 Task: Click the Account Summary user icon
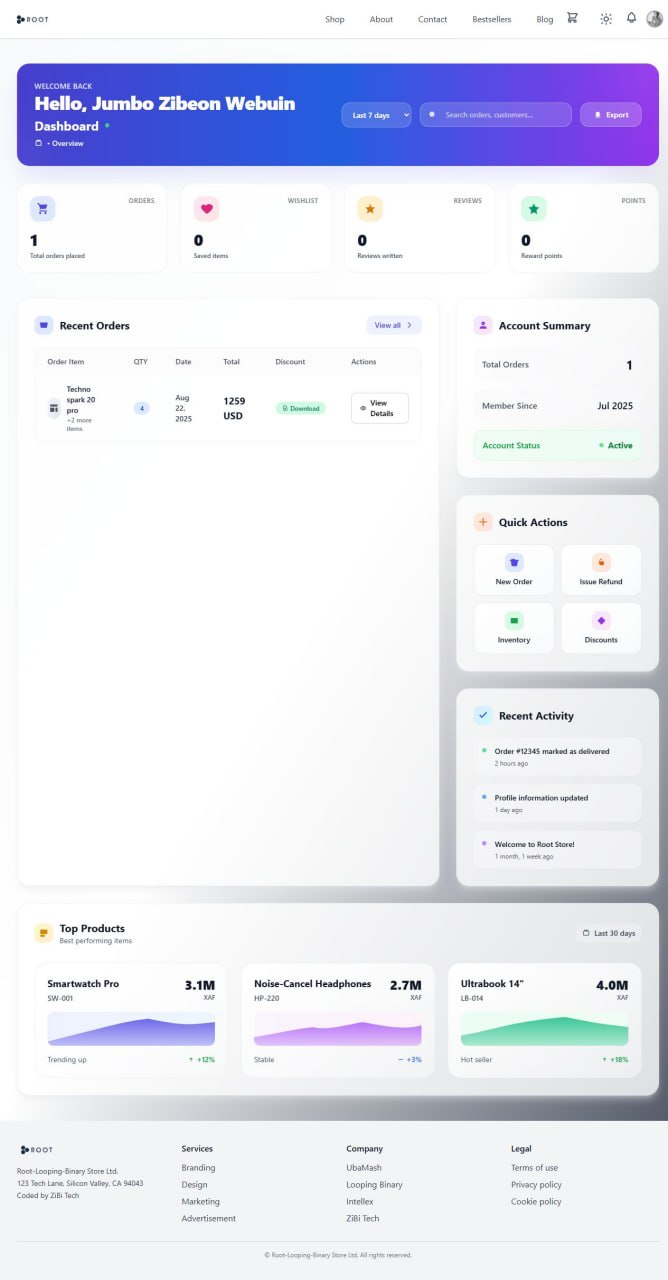(483, 325)
